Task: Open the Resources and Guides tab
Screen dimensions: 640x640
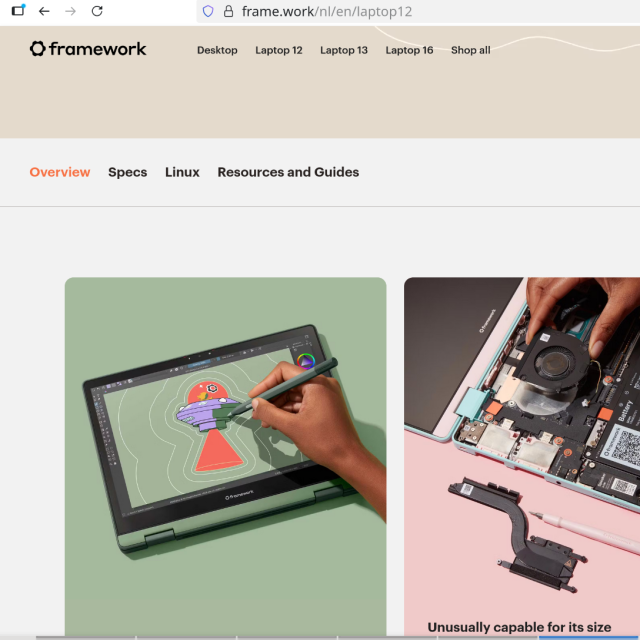Action: 288,172
